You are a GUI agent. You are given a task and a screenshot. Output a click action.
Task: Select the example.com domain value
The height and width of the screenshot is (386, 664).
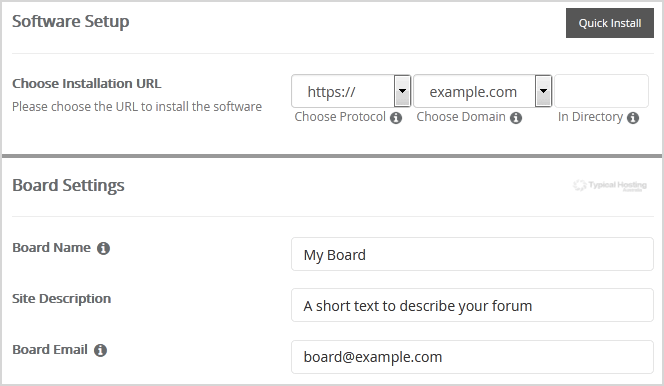click(474, 91)
